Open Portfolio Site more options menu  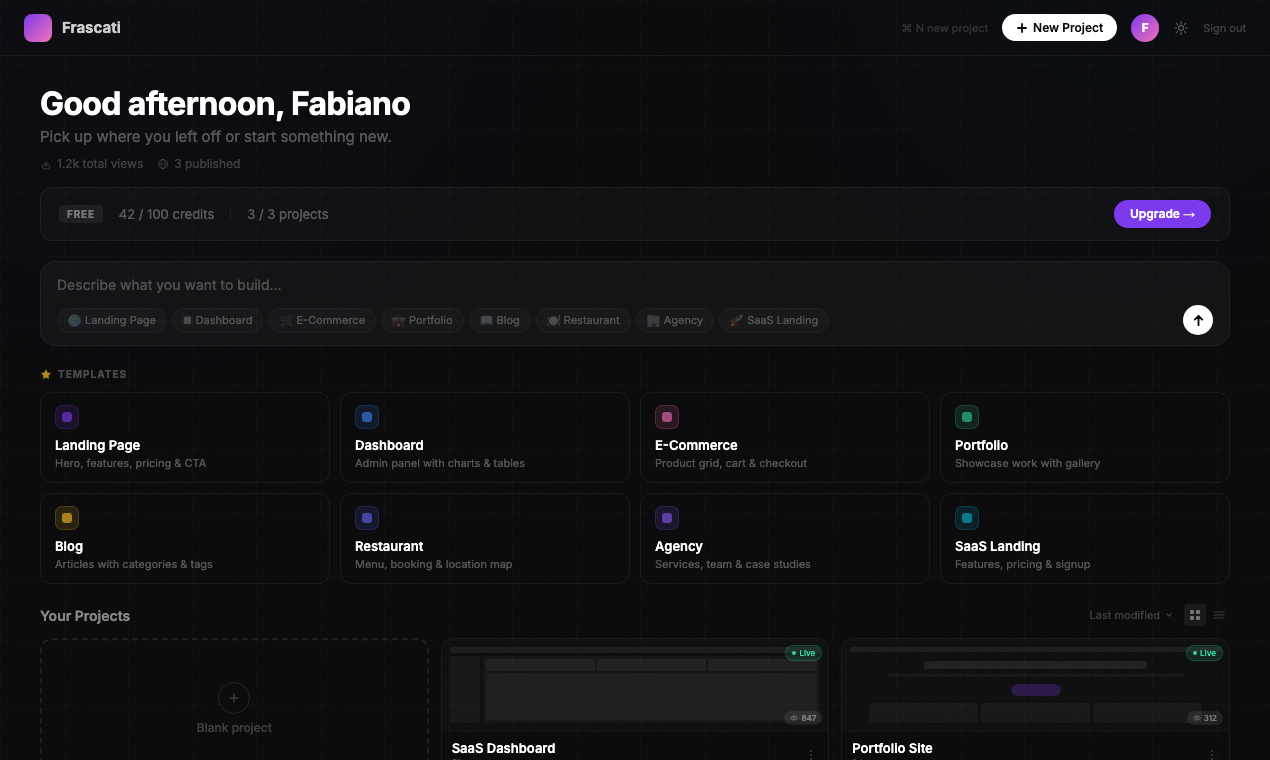(1211, 754)
